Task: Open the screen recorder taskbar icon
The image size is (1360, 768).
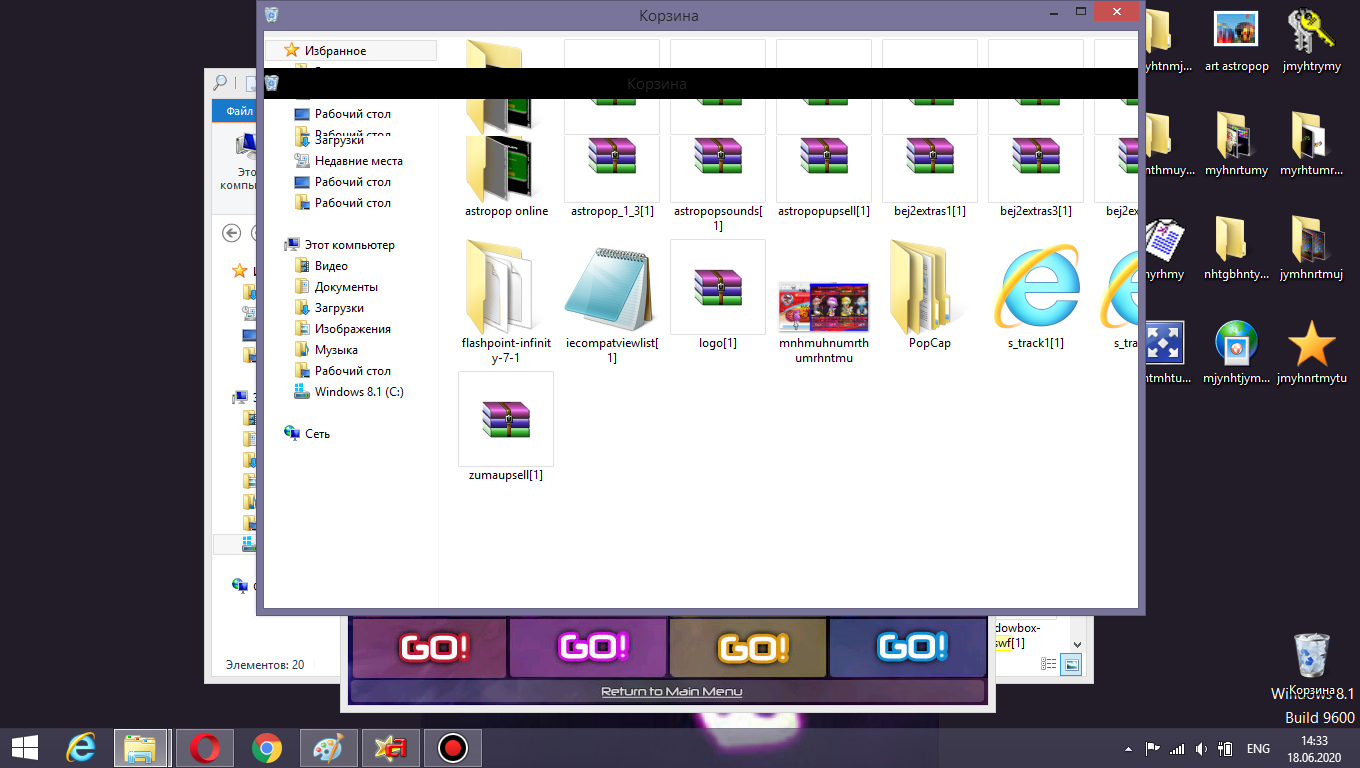Action: 452,747
